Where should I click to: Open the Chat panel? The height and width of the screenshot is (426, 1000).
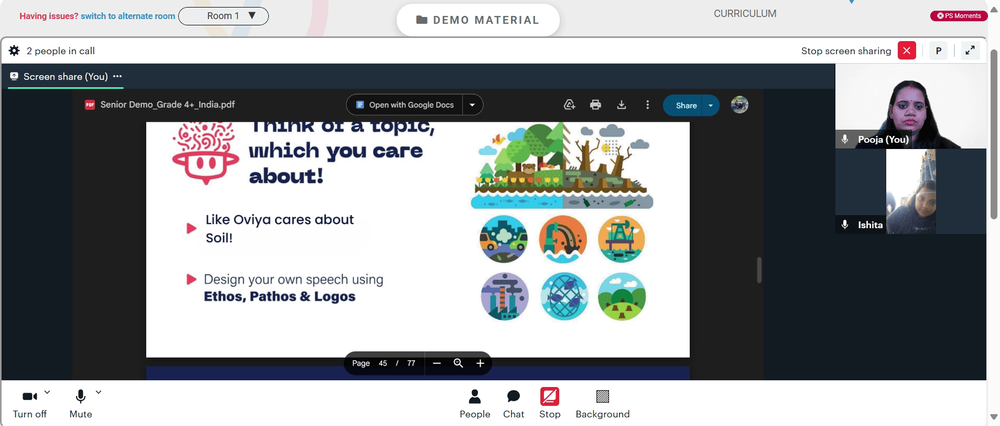coord(513,403)
